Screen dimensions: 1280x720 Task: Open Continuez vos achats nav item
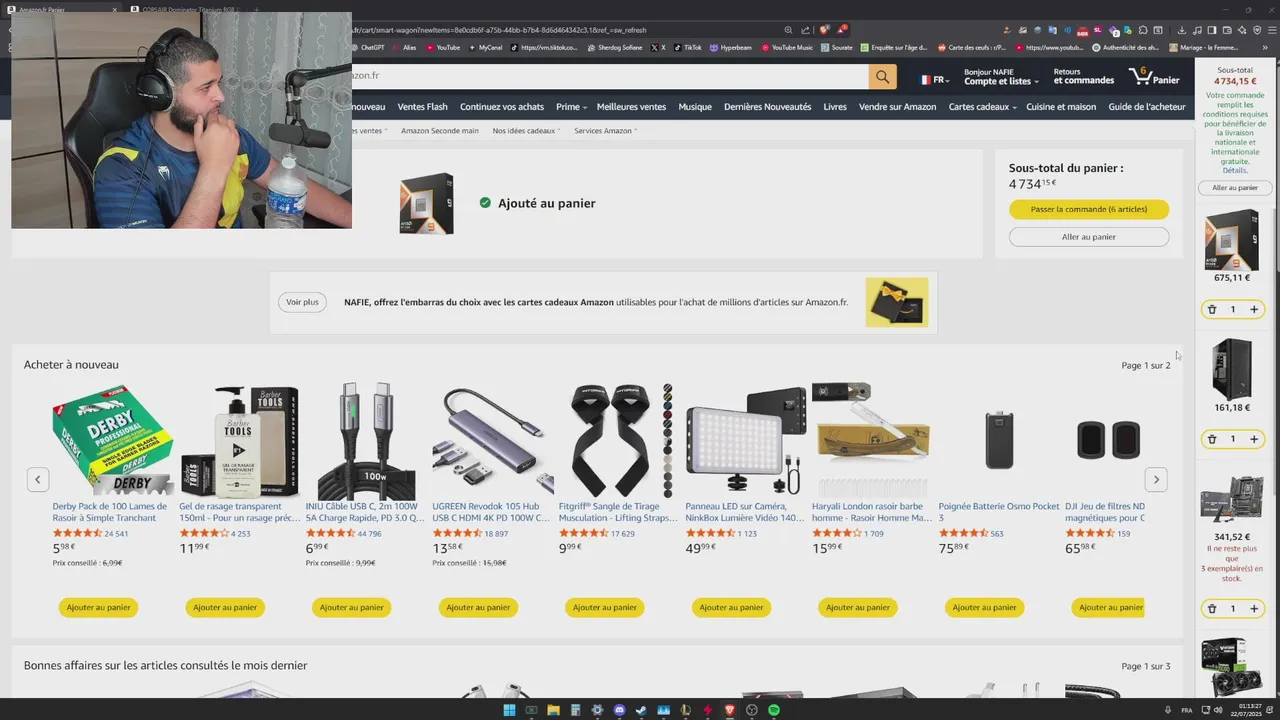pos(502,107)
